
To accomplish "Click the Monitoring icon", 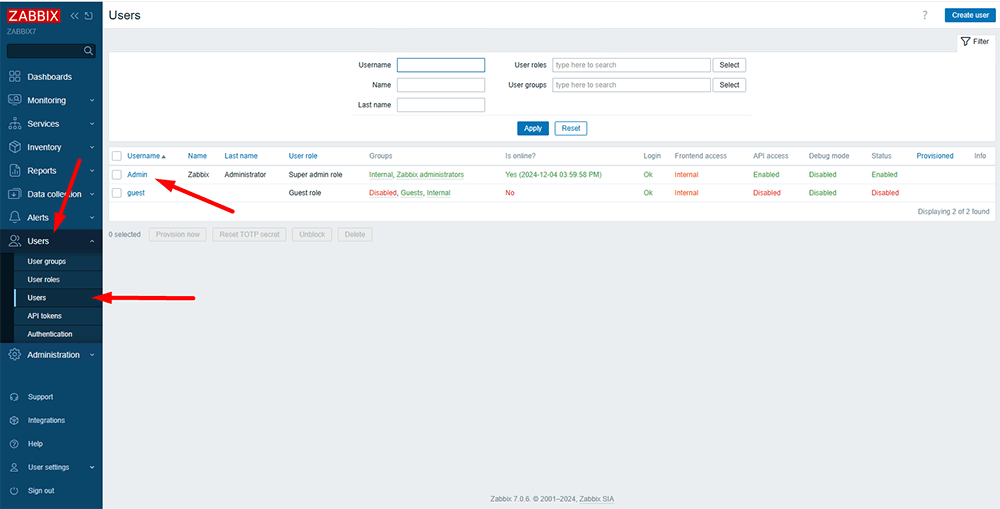I will tap(15, 100).
